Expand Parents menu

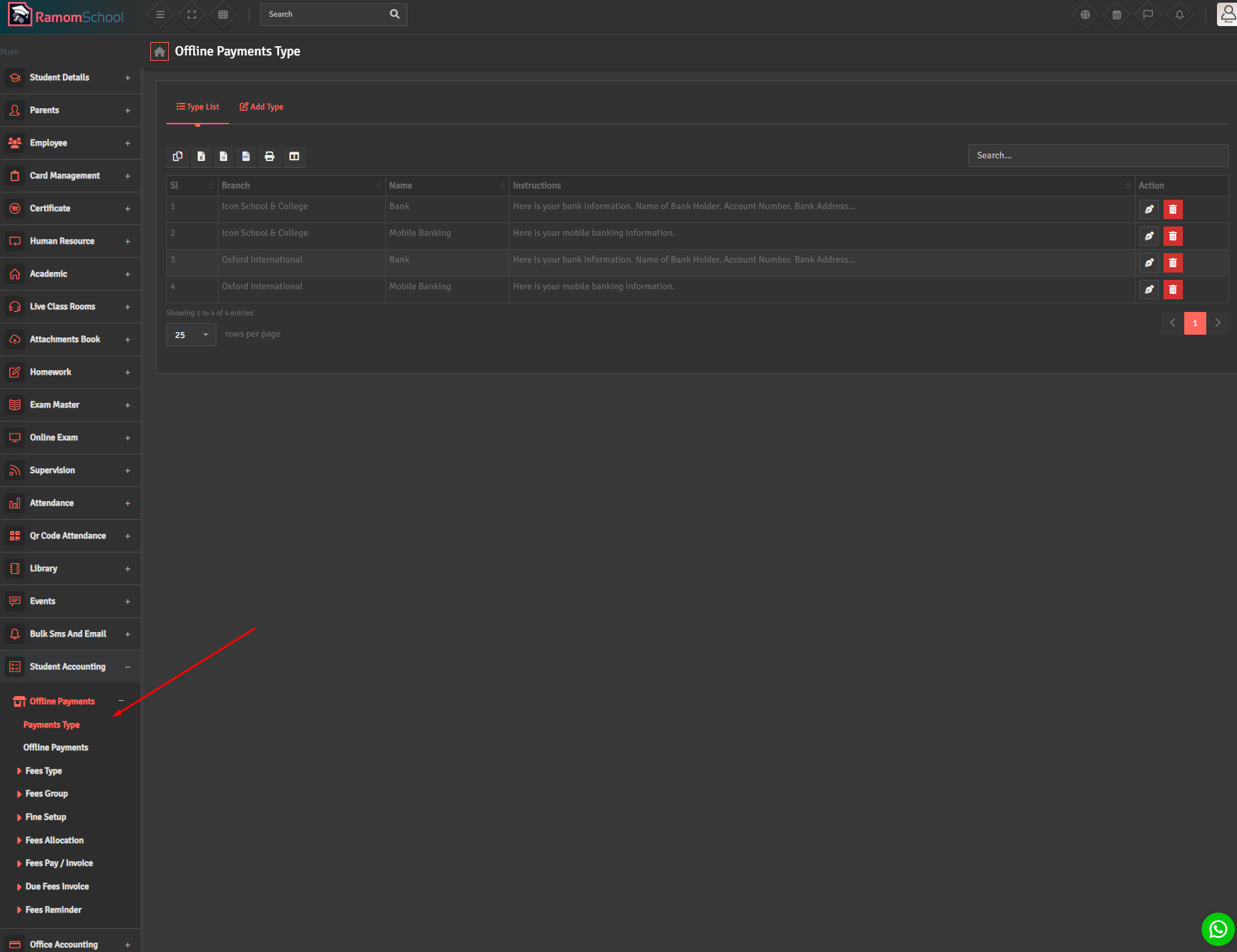(70, 110)
